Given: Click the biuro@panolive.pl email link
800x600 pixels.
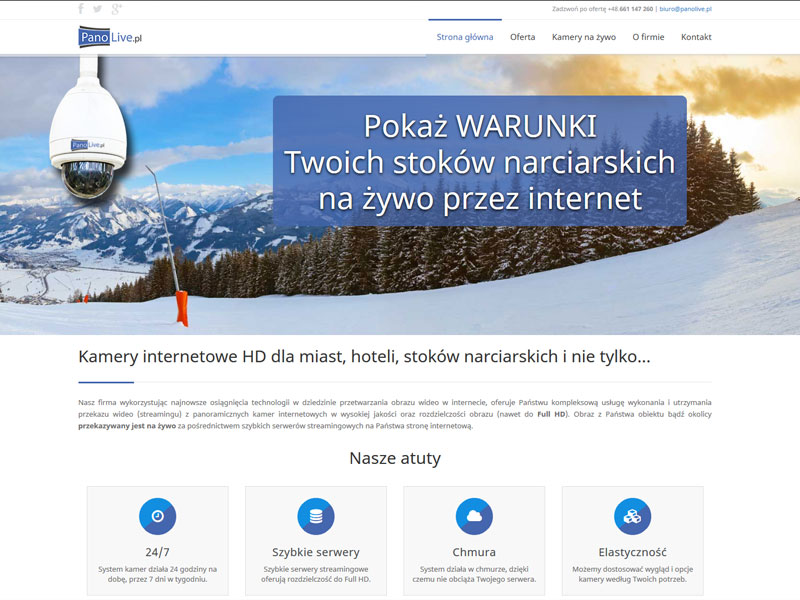Looking at the screenshot, I should point(685,9).
